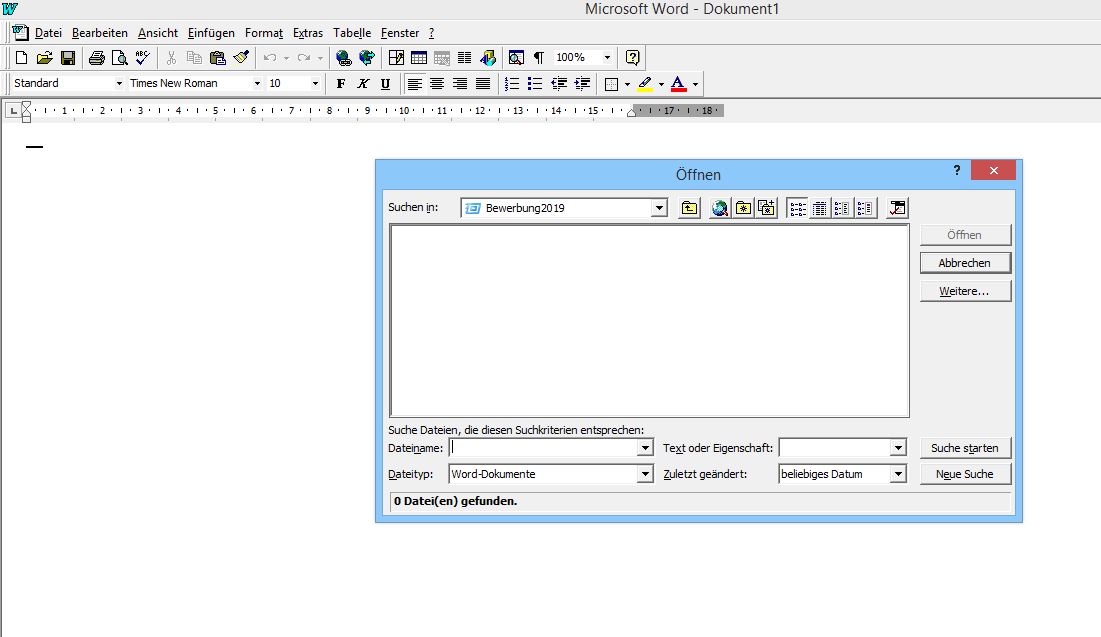Expand Zuletzt geändert beliebiges Datum dropdown

tap(898, 475)
